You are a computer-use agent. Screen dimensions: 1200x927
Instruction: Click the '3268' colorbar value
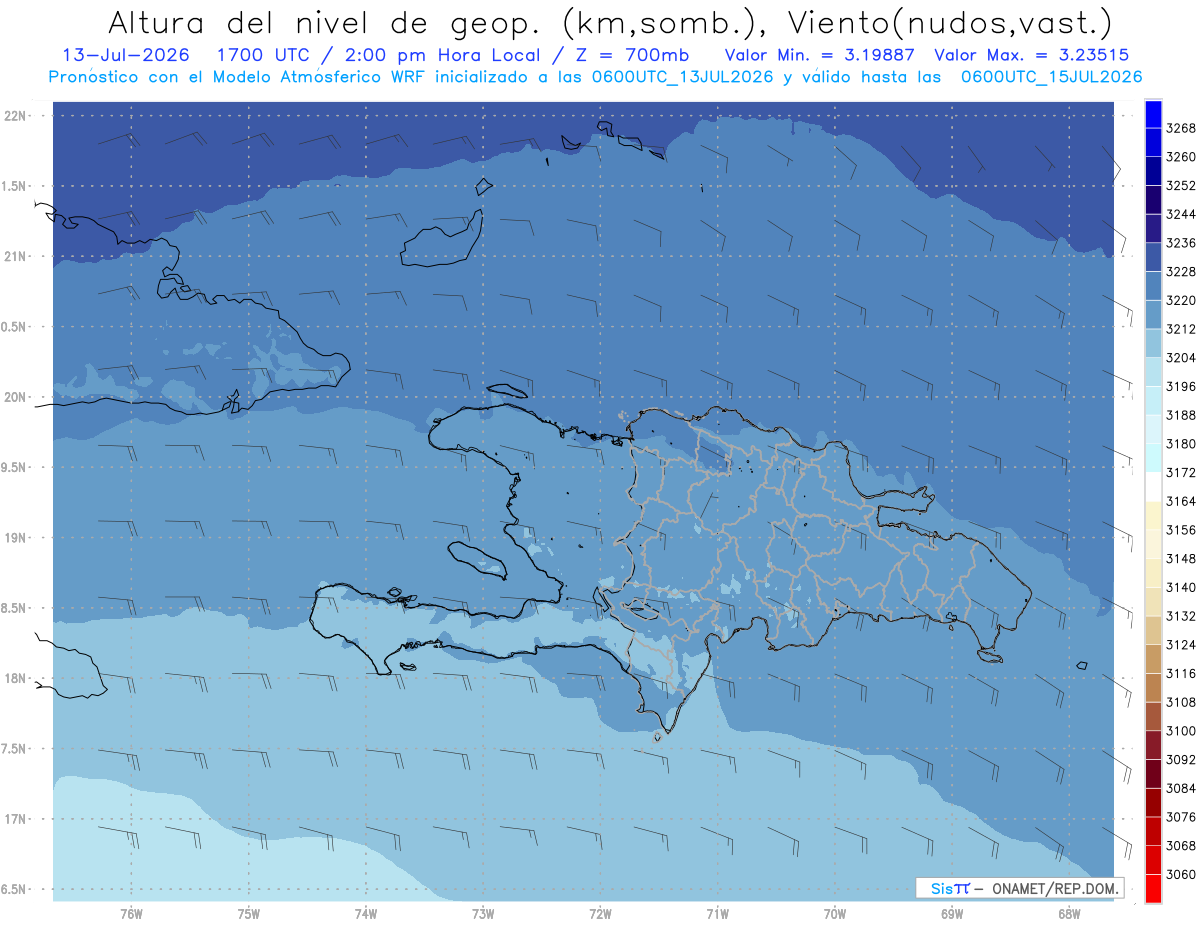(1181, 128)
